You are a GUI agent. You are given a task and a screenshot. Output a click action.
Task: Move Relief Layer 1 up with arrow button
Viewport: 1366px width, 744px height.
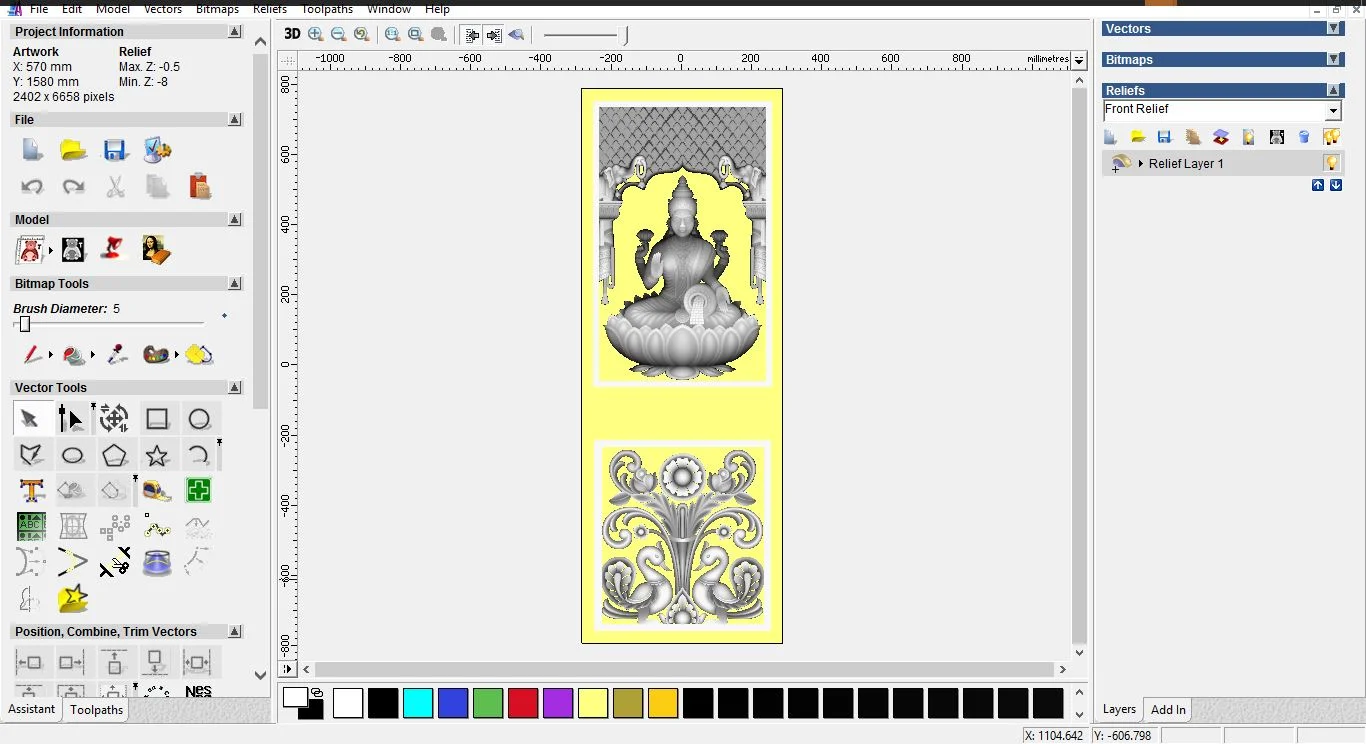[x=1317, y=186]
